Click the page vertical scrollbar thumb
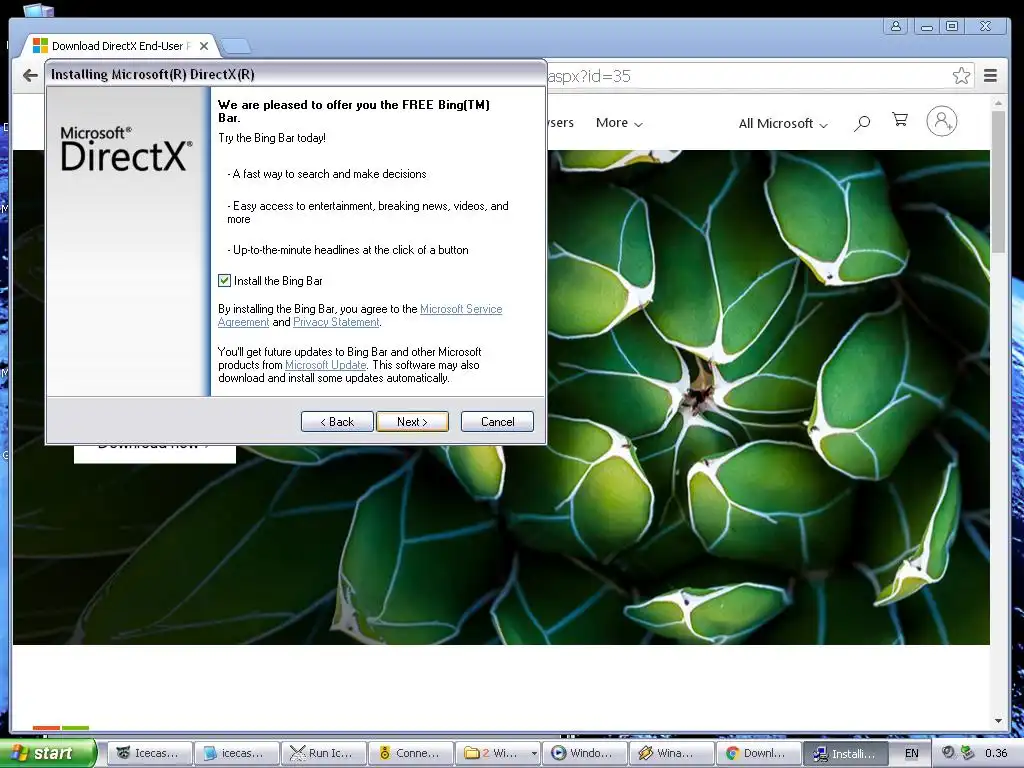1024x768 pixels. tap(998, 182)
